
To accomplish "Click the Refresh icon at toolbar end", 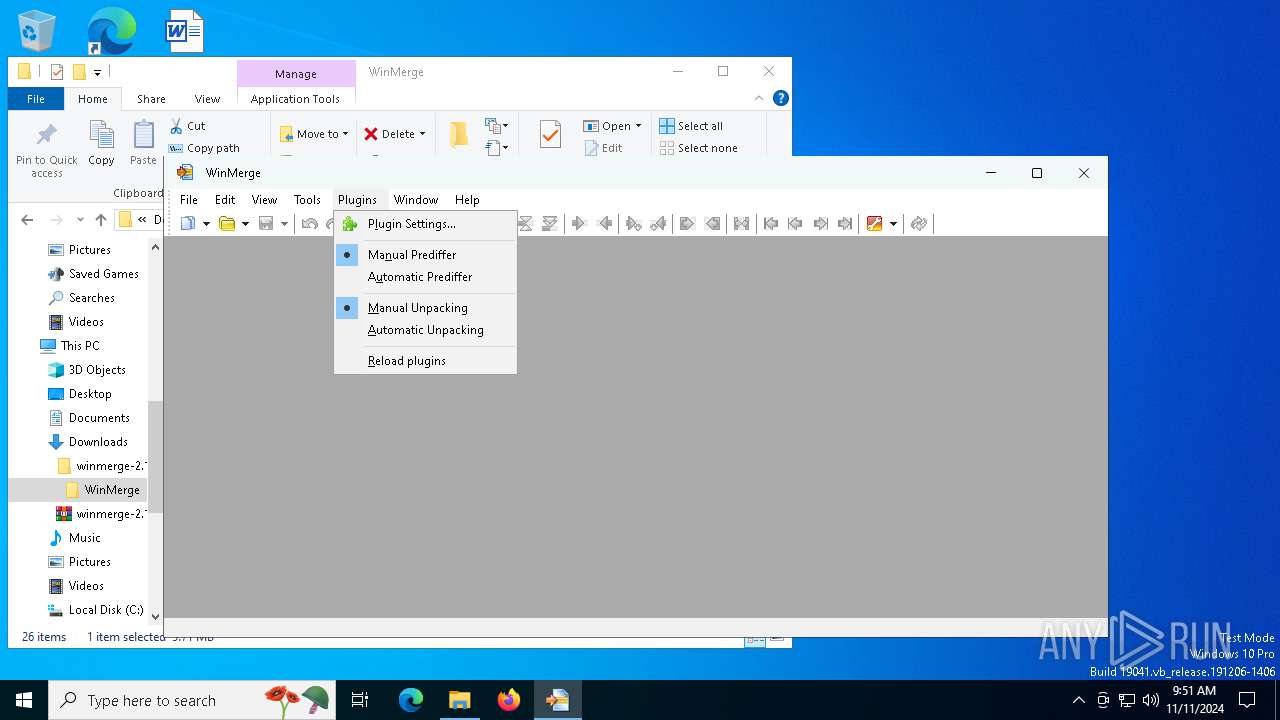I will pyautogui.click(x=919, y=224).
